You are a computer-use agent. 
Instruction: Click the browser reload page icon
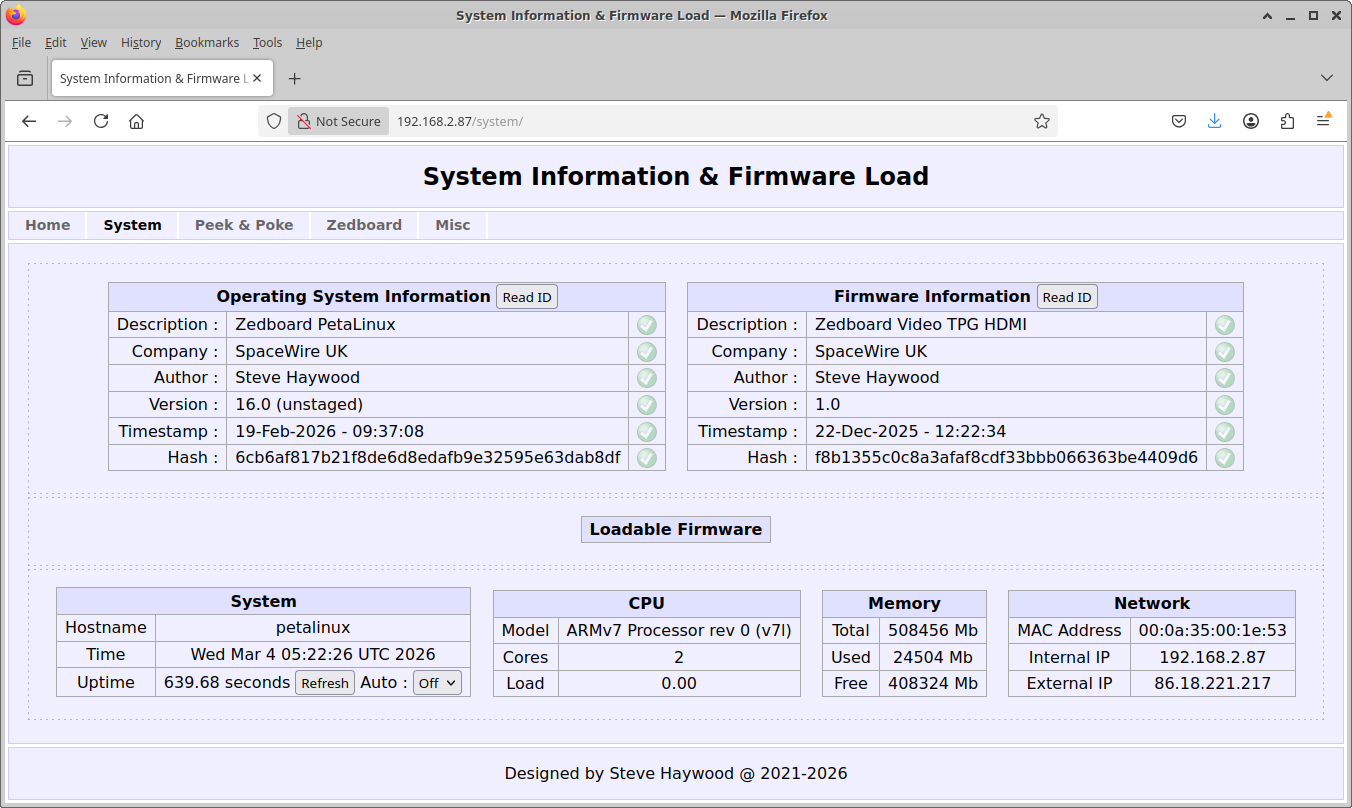(x=101, y=121)
